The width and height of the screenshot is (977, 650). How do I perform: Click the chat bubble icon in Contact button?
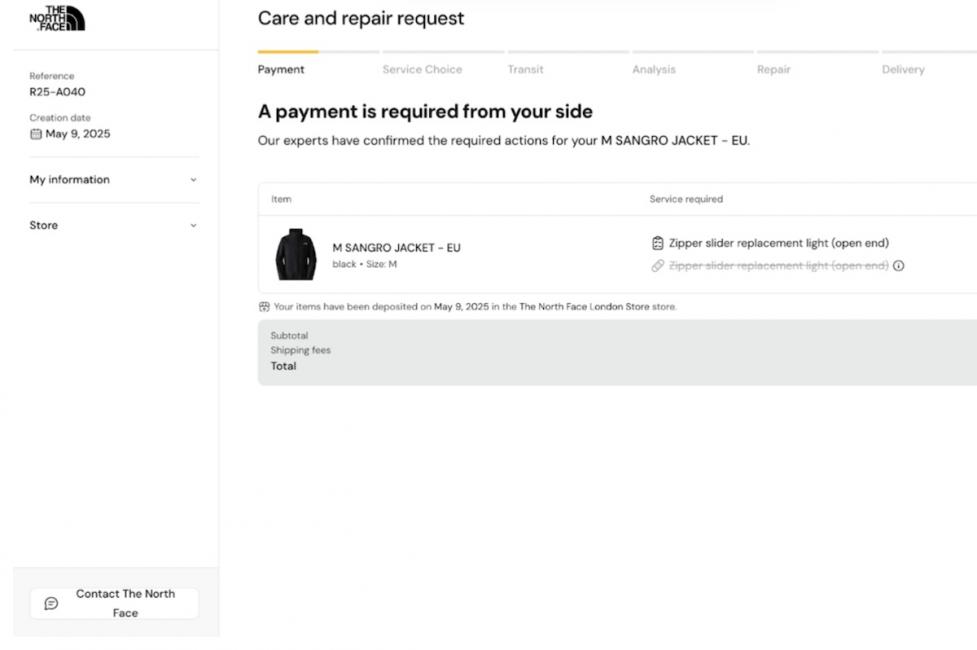coord(51,603)
